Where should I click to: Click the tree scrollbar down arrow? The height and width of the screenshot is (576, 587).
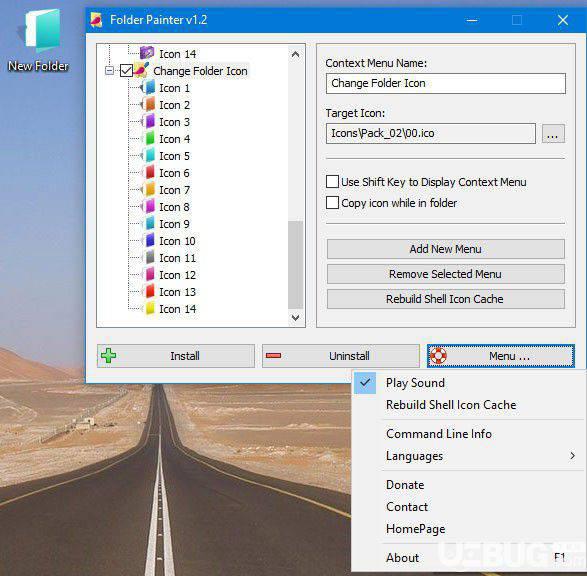(295, 318)
